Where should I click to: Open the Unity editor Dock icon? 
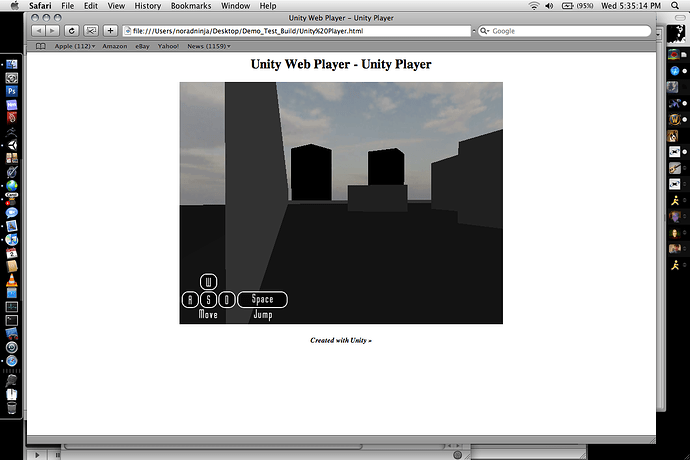coord(11,145)
